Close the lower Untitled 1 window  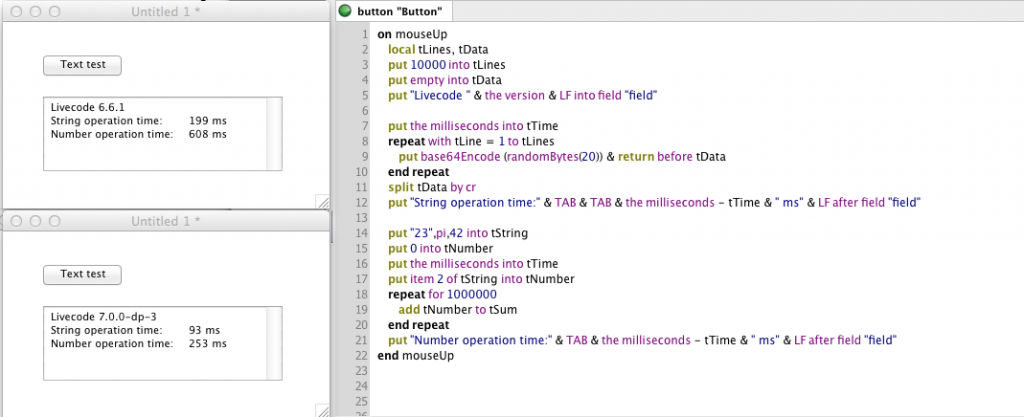(17, 221)
